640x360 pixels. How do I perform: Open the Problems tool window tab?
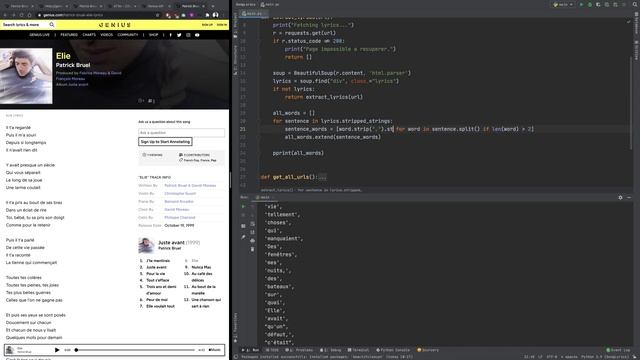(x=299, y=350)
